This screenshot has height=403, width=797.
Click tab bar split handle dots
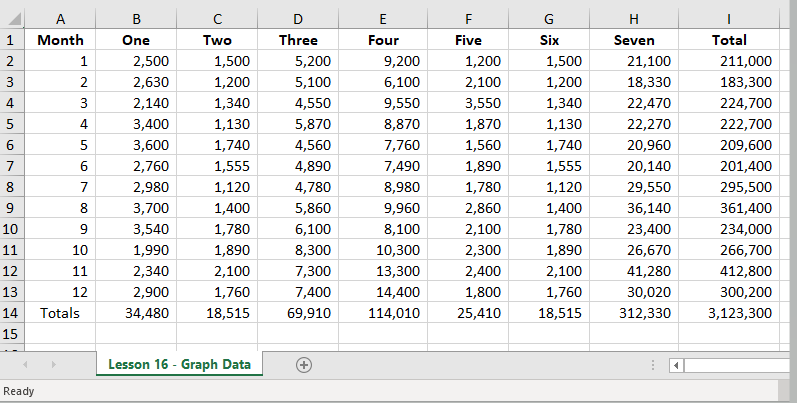[653, 365]
